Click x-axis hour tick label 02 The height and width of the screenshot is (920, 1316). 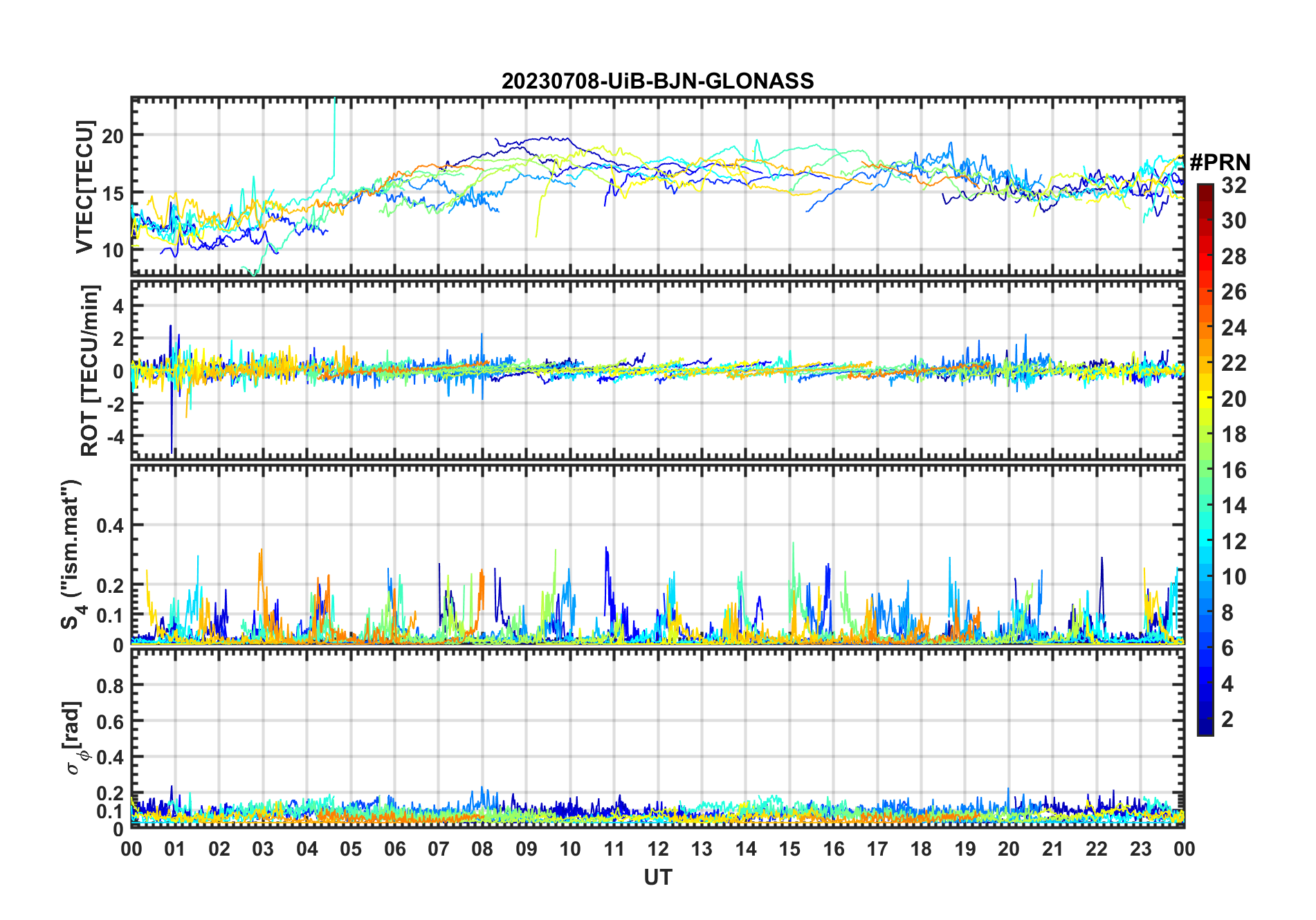click(x=219, y=849)
